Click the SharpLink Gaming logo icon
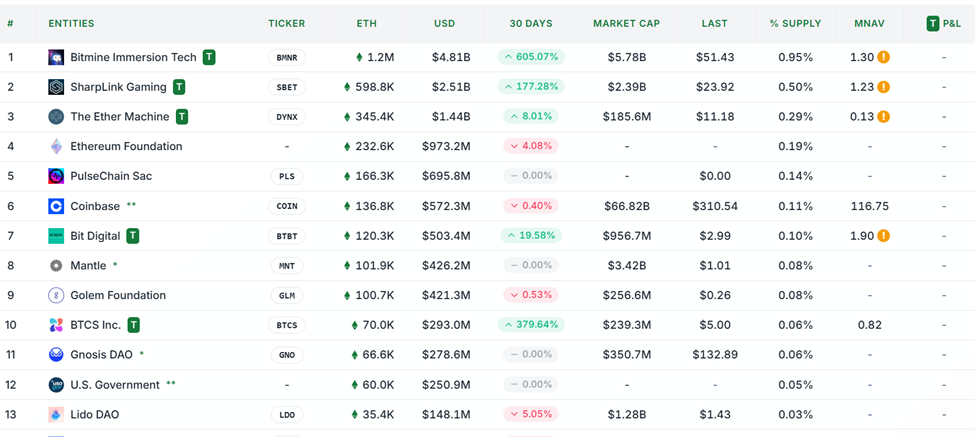The image size is (975, 437). (x=56, y=87)
